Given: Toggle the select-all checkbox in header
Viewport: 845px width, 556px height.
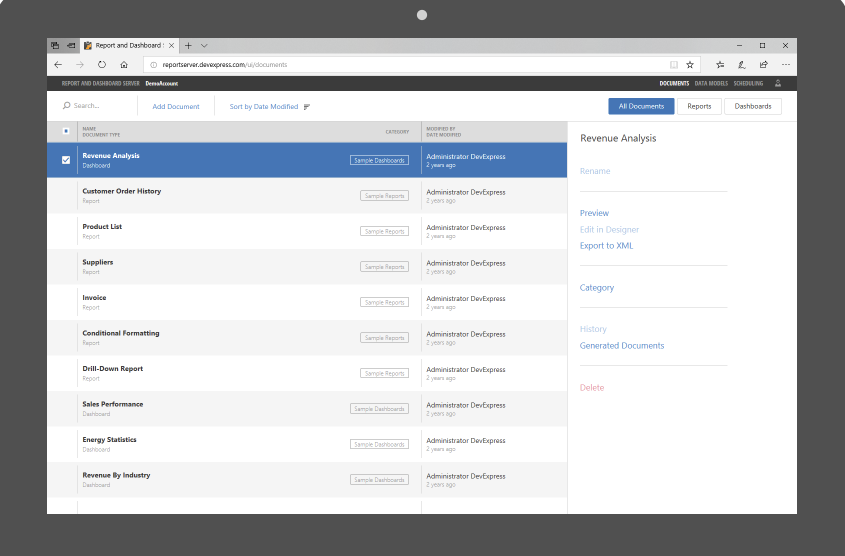Looking at the screenshot, I should 66,131.
